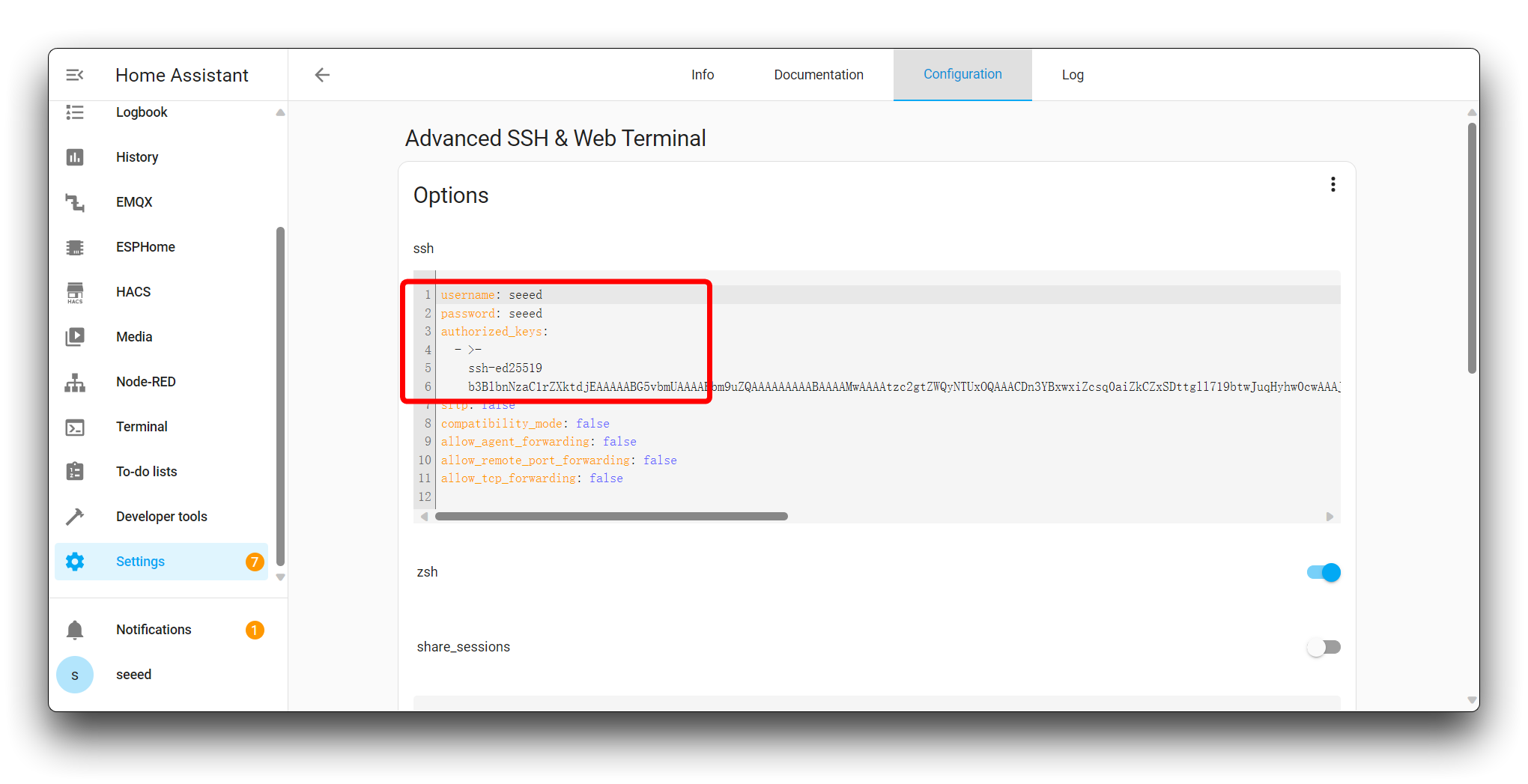
Task: Click the Home Assistant title text
Action: (182, 76)
